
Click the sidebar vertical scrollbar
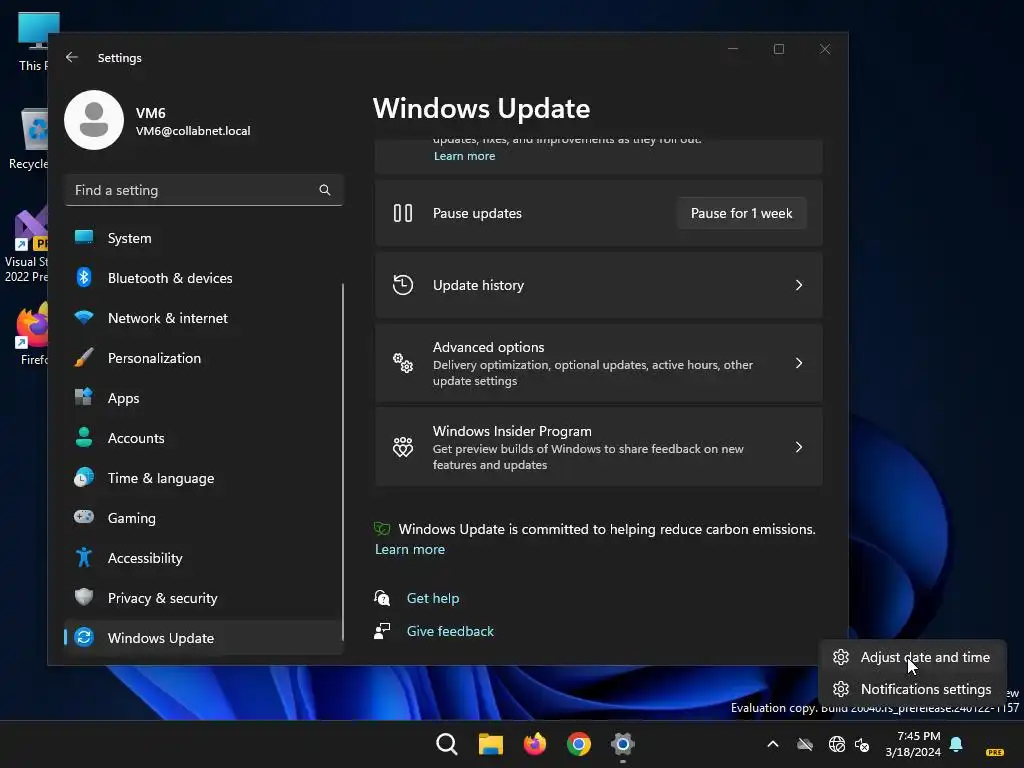tap(343, 462)
